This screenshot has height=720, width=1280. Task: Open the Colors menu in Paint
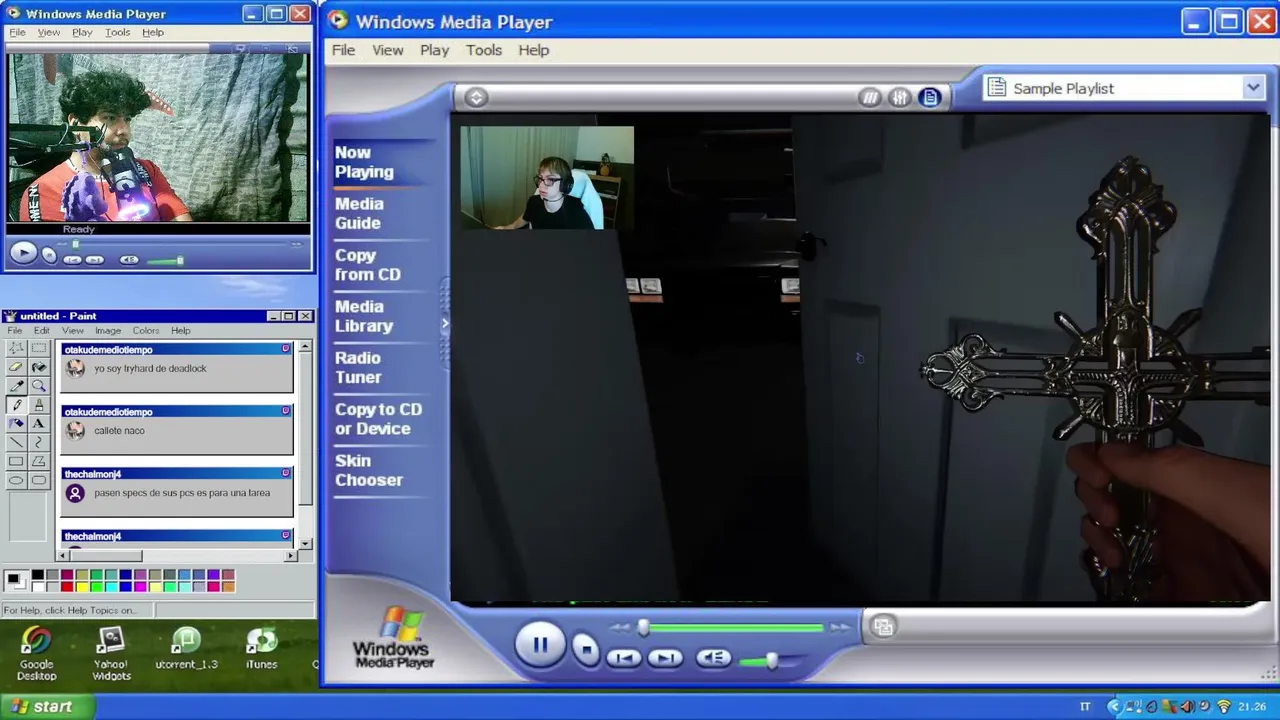pos(146,330)
